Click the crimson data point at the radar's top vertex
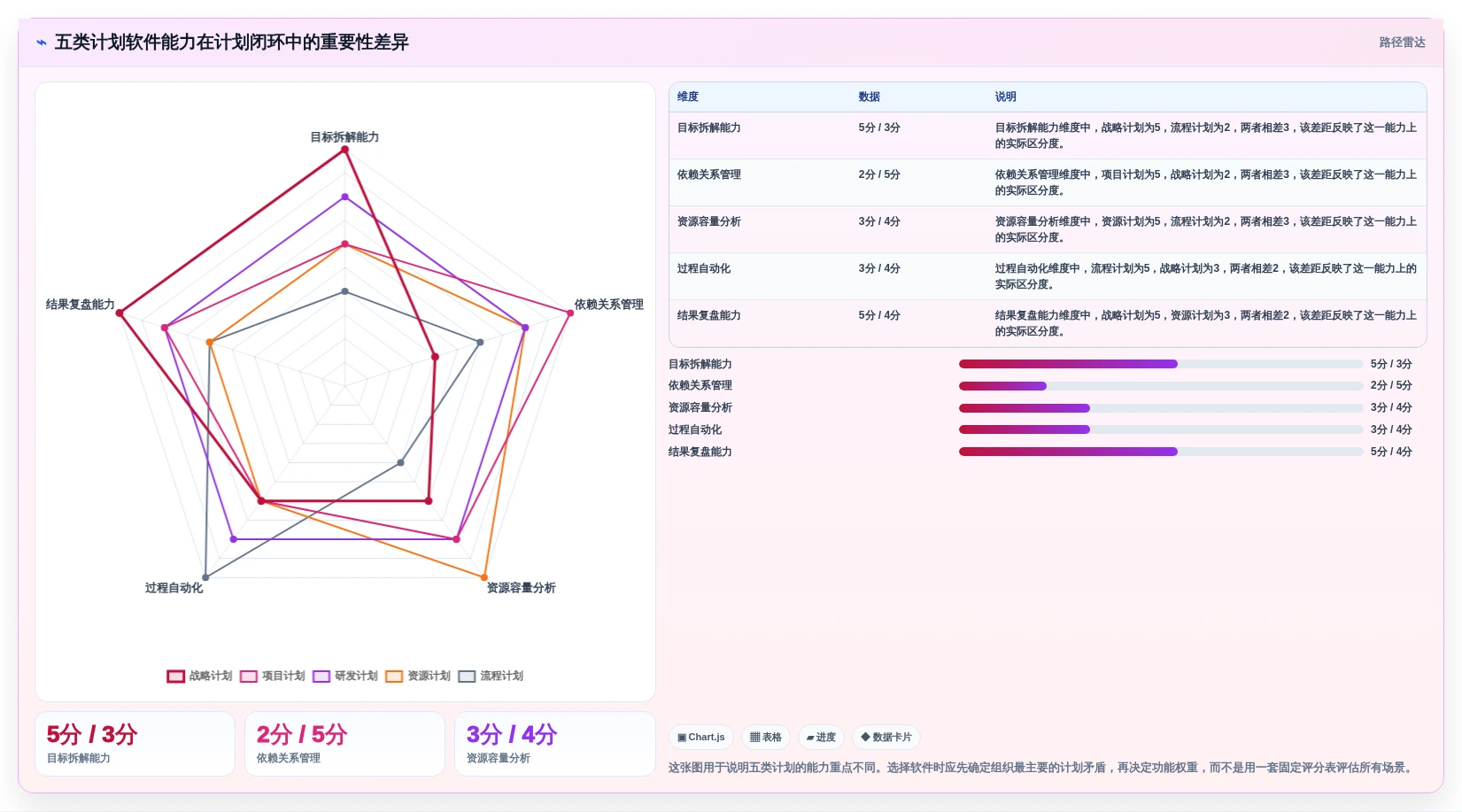This screenshot has height=812, width=1462. point(345,150)
